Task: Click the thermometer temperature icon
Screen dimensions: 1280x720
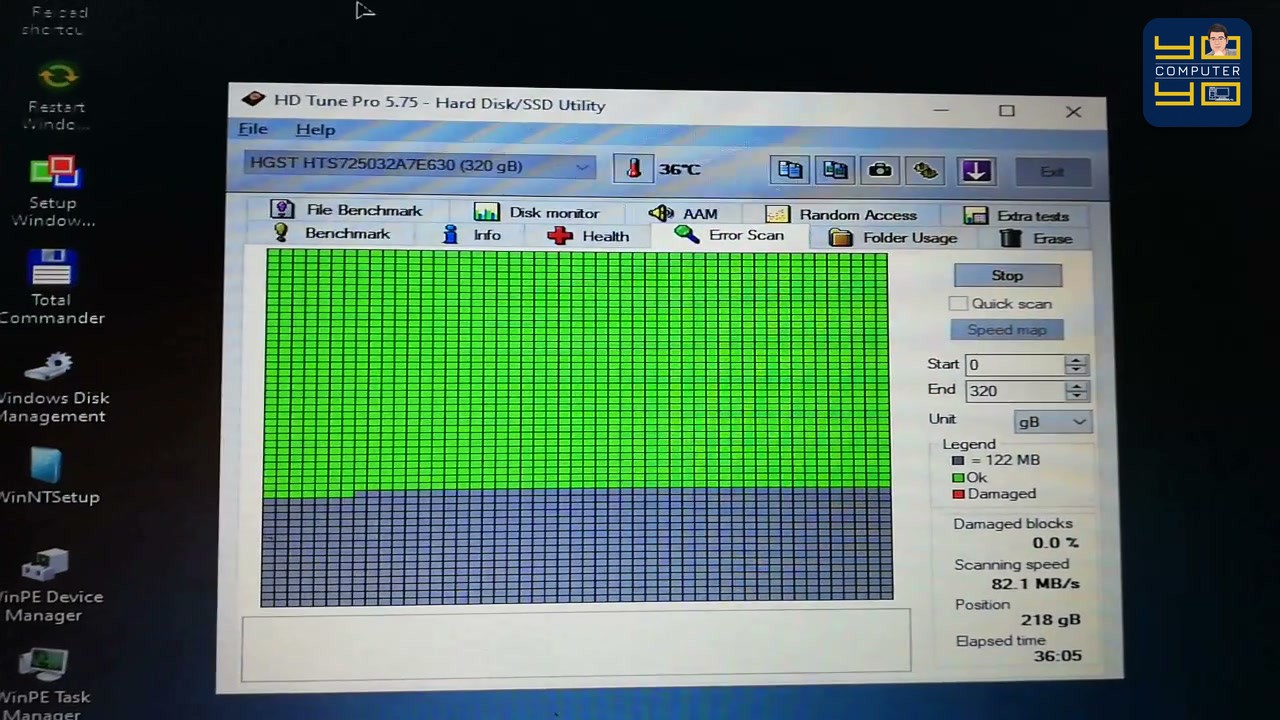Action: pos(633,168)
